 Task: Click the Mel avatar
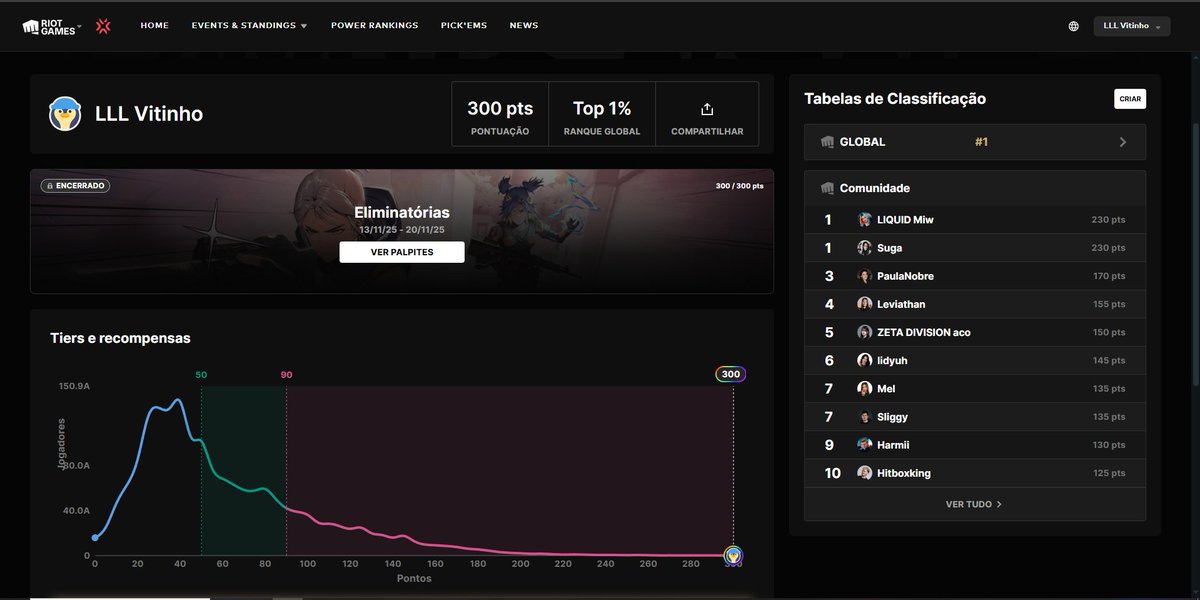(864, 388)
